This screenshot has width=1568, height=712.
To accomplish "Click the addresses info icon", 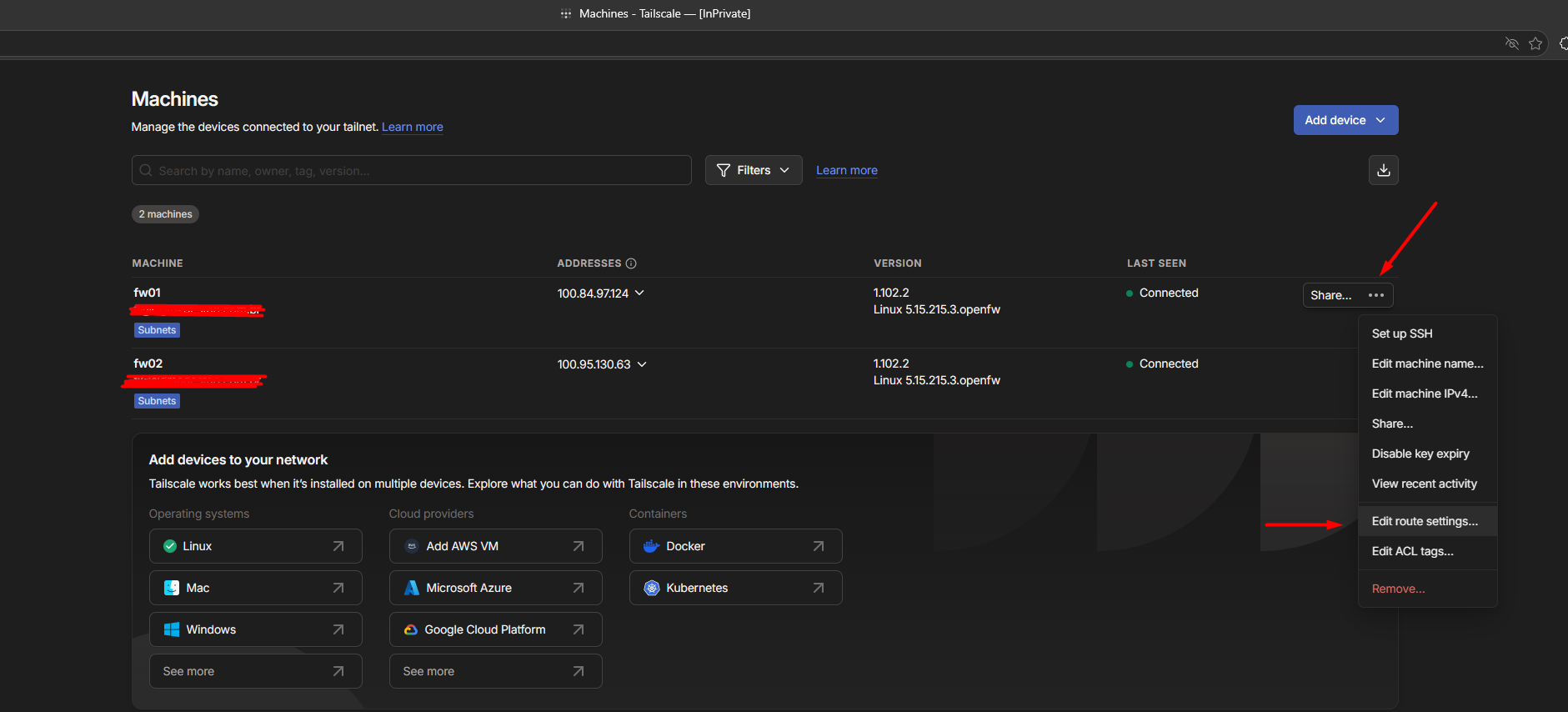I will coord(631,263).
